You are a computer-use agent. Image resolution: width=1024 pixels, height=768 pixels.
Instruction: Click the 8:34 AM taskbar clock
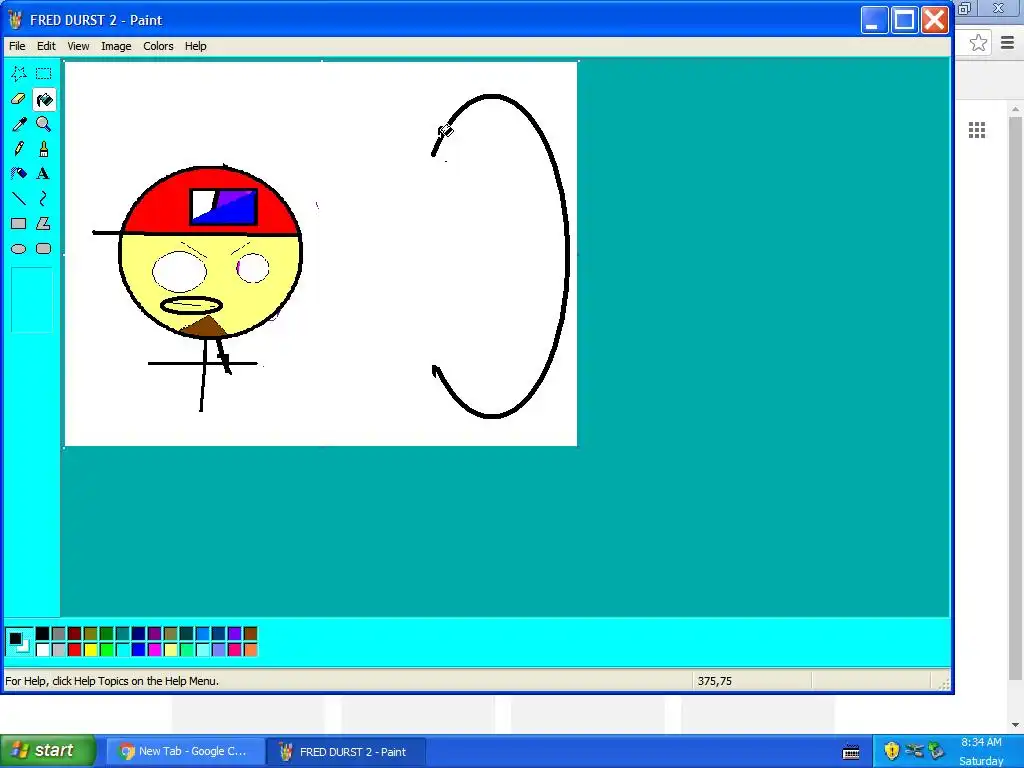click(981, 742)
